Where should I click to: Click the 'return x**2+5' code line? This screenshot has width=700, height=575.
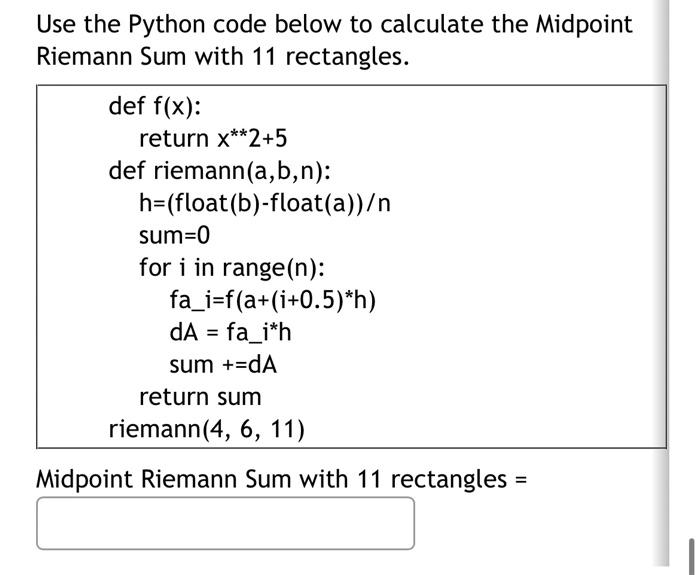coord(213,138)
